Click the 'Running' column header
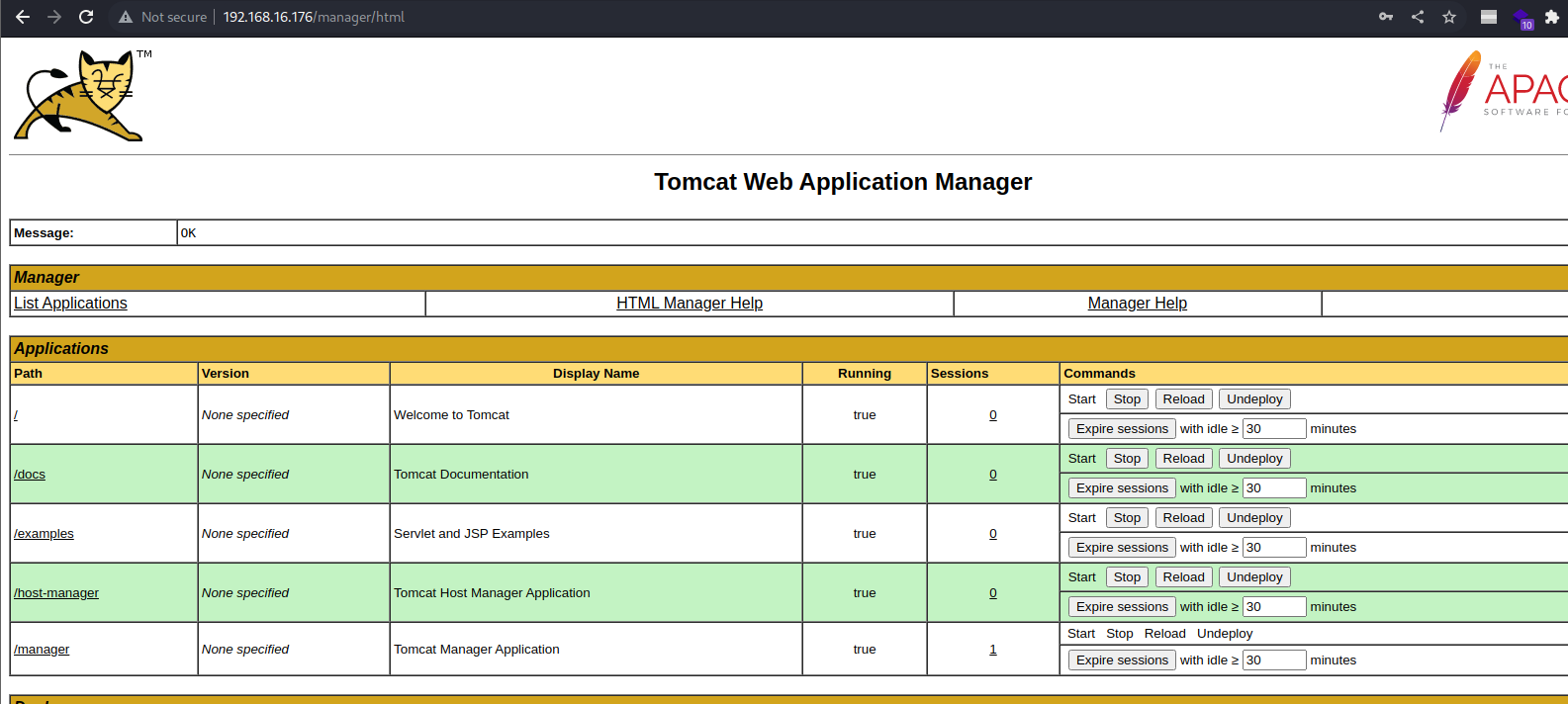Image resolution: width=1568 pixels, height=704 pixels. 865,374
